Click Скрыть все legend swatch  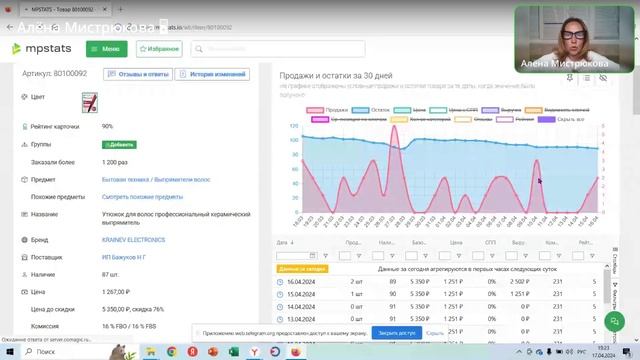click(x=547, y=119)
